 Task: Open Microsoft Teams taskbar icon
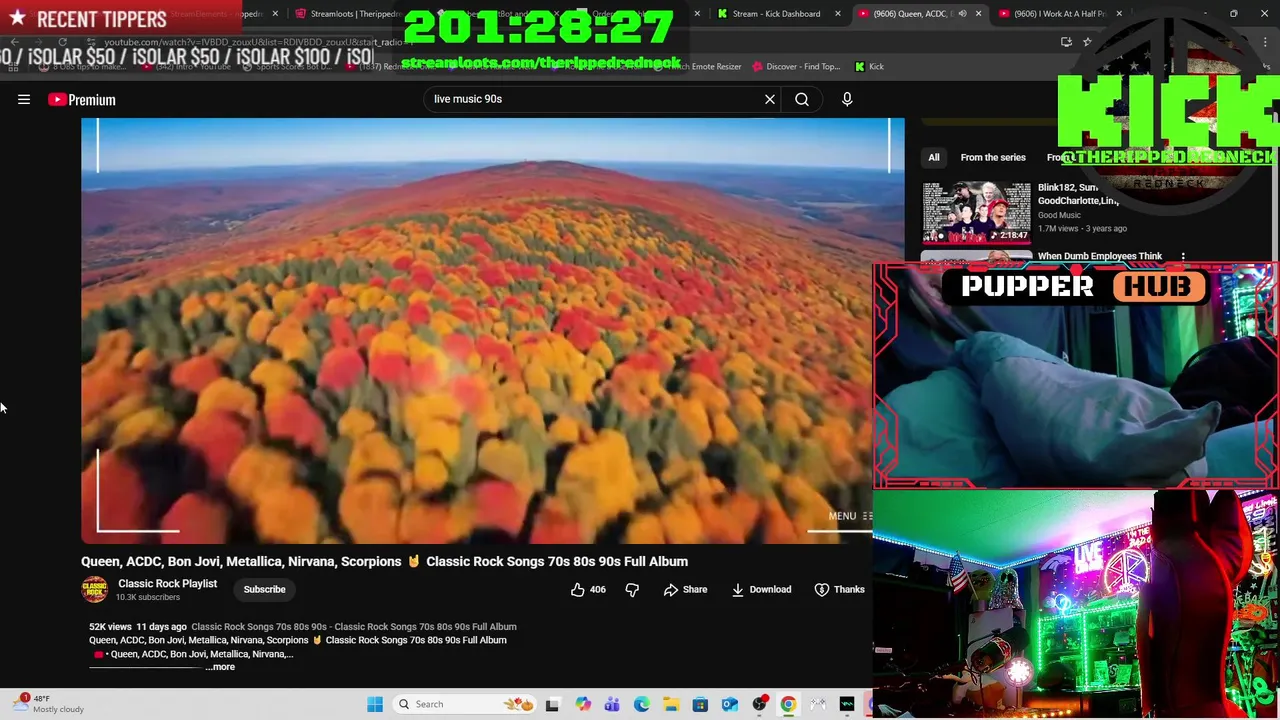point(612,704)
